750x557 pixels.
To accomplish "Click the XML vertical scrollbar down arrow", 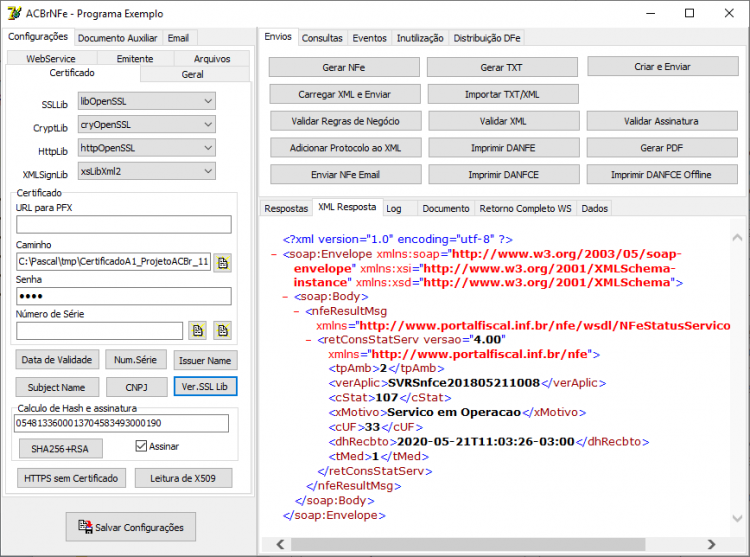I will coord(737,518).
